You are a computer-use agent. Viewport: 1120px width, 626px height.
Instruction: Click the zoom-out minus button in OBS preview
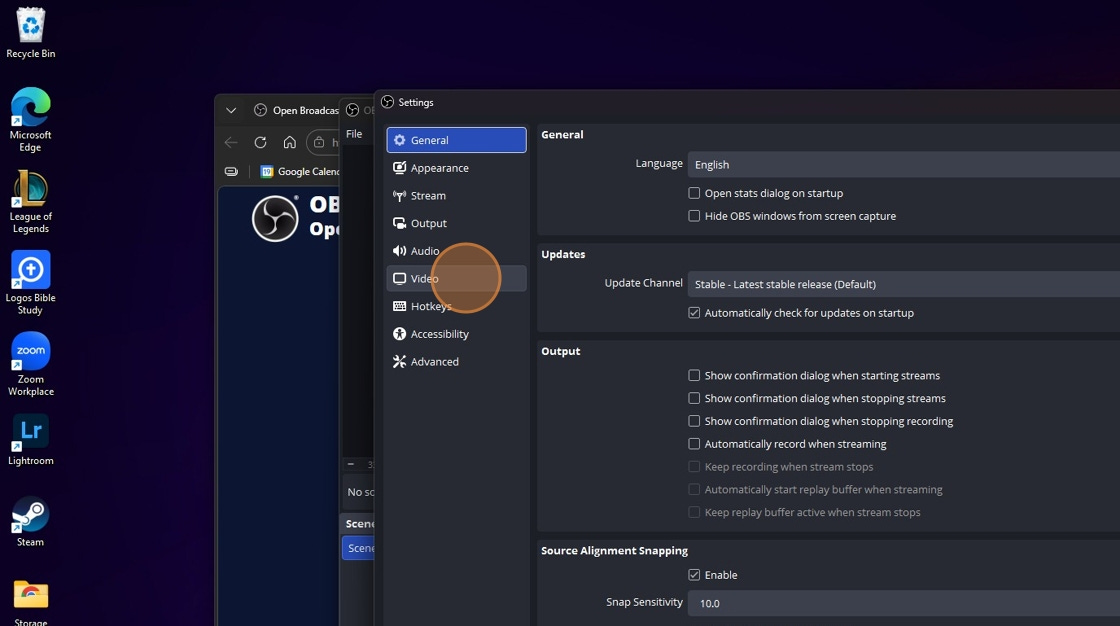[x=351, y=464]
